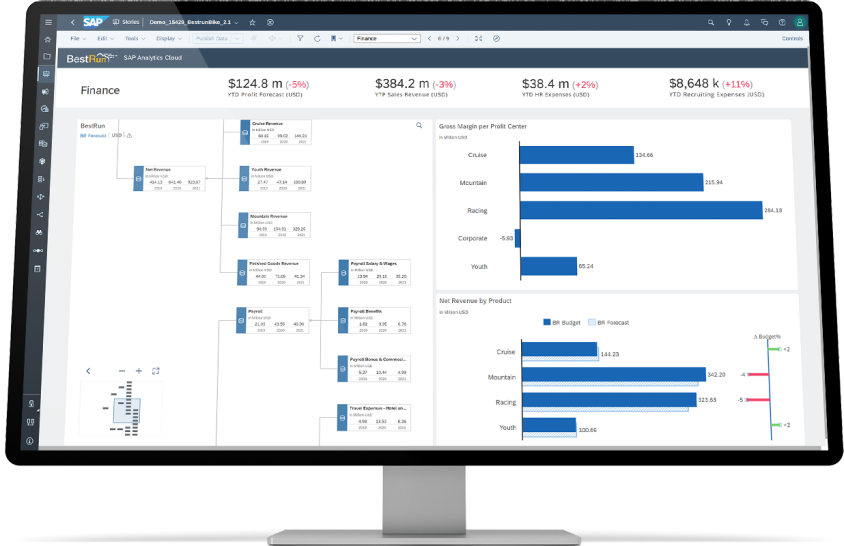
Task: Select the Payroll tree node
Action: [273, 320]
